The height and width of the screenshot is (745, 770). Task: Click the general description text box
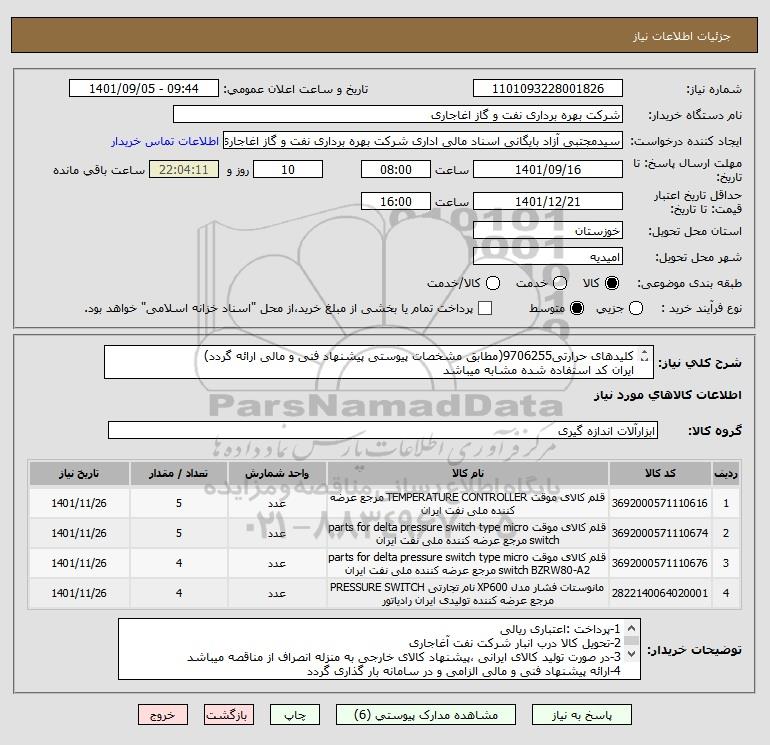[x=379, y=362]
